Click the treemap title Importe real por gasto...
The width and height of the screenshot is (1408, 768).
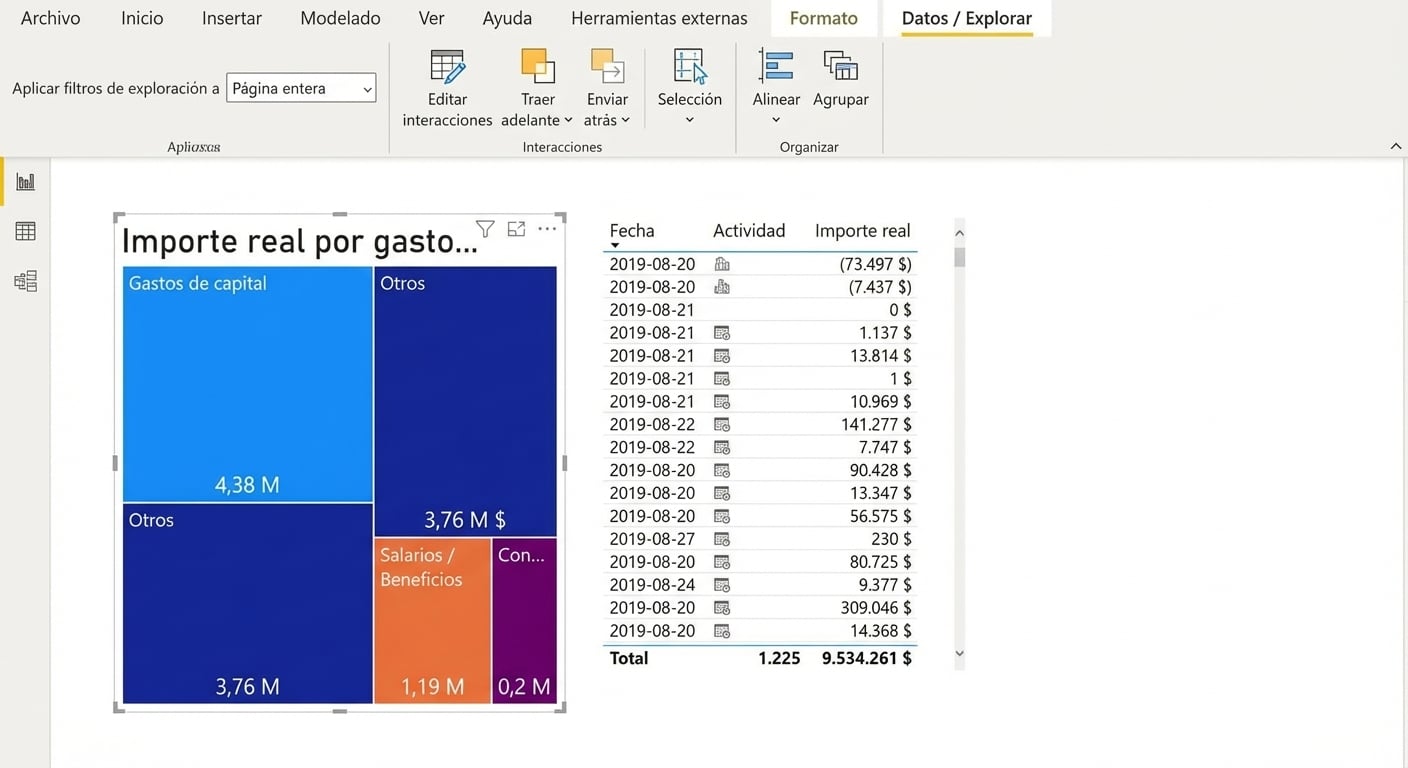[x=299, y=241]
